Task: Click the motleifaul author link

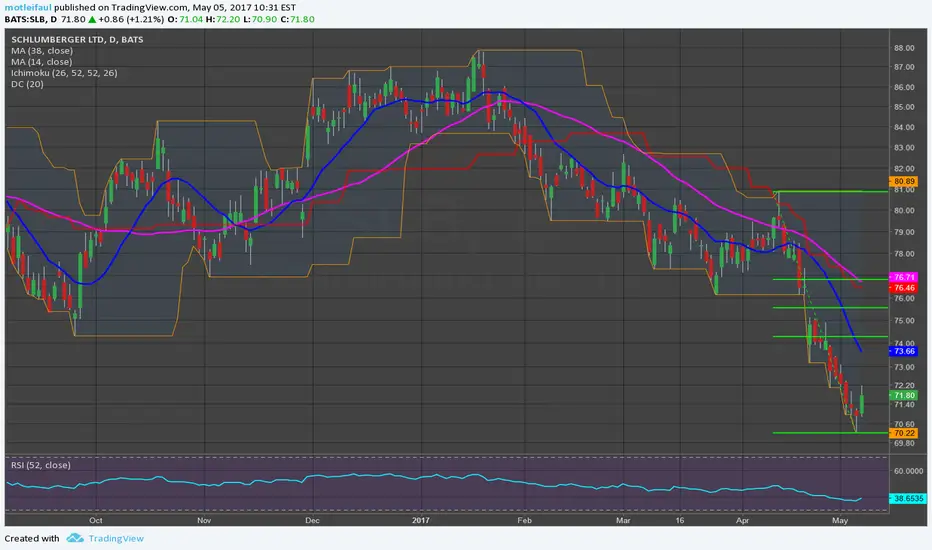Action: [x=28, y=8]
